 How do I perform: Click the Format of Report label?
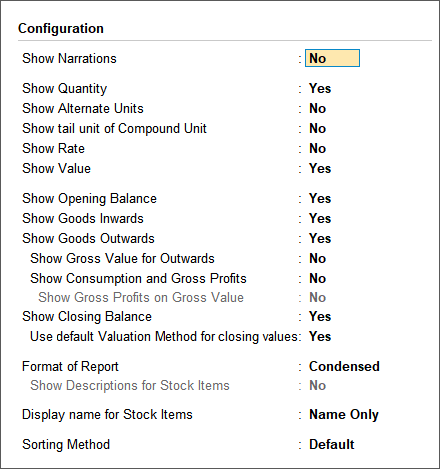[70, 367]
